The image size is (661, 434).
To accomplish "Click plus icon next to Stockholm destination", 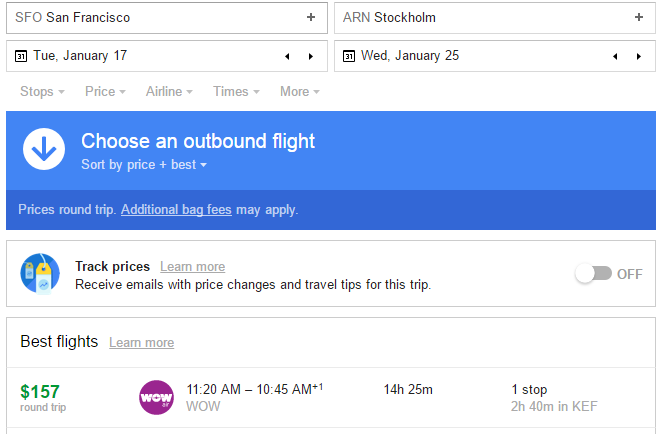I will click(x=638, y=17).
